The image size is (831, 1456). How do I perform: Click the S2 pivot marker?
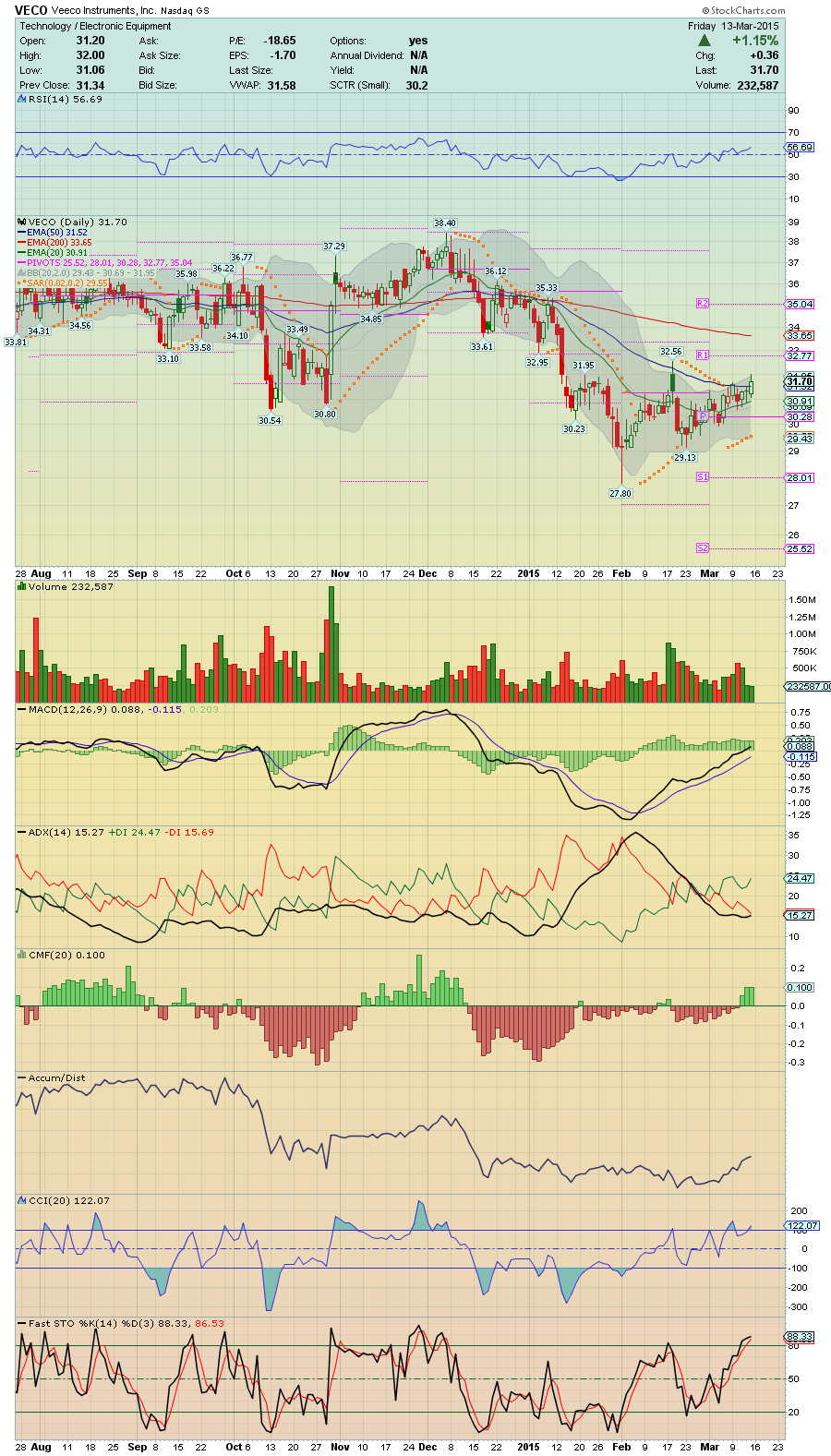click(x=702, y=548)
